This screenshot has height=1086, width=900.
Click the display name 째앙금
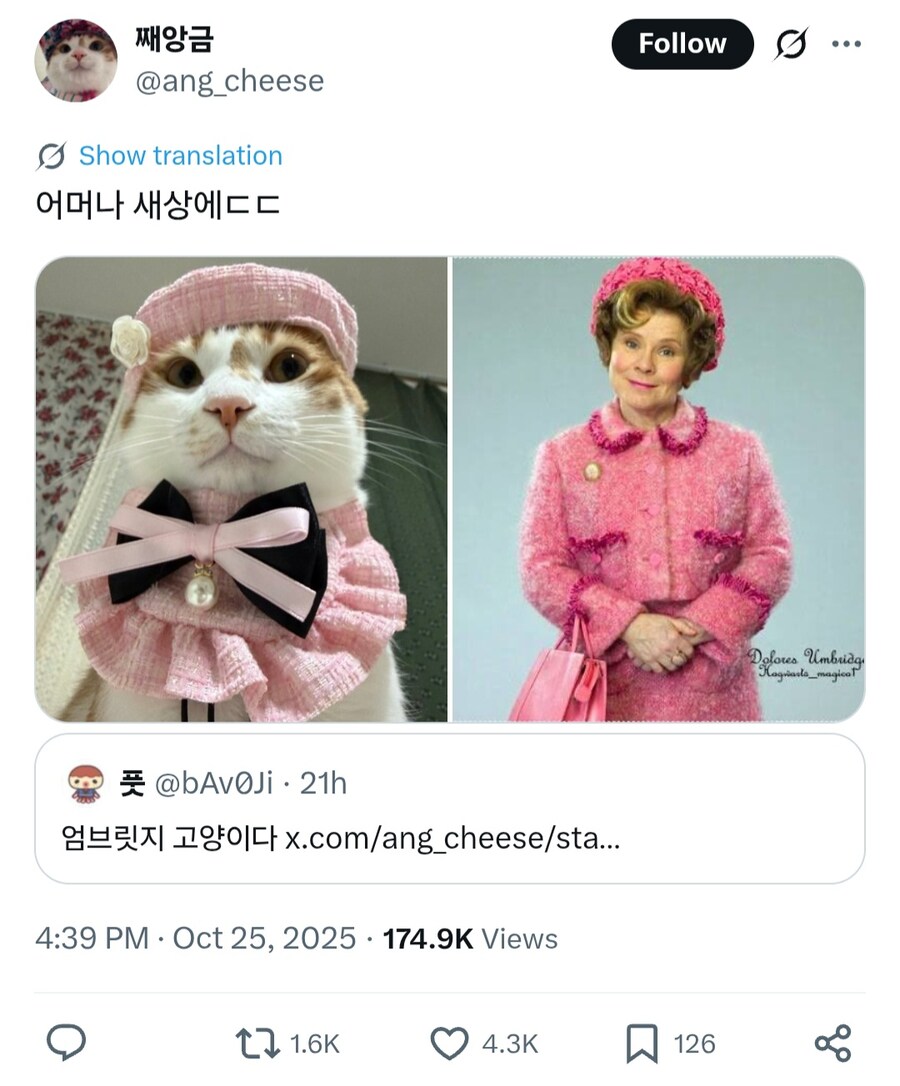tap(174, 40)
